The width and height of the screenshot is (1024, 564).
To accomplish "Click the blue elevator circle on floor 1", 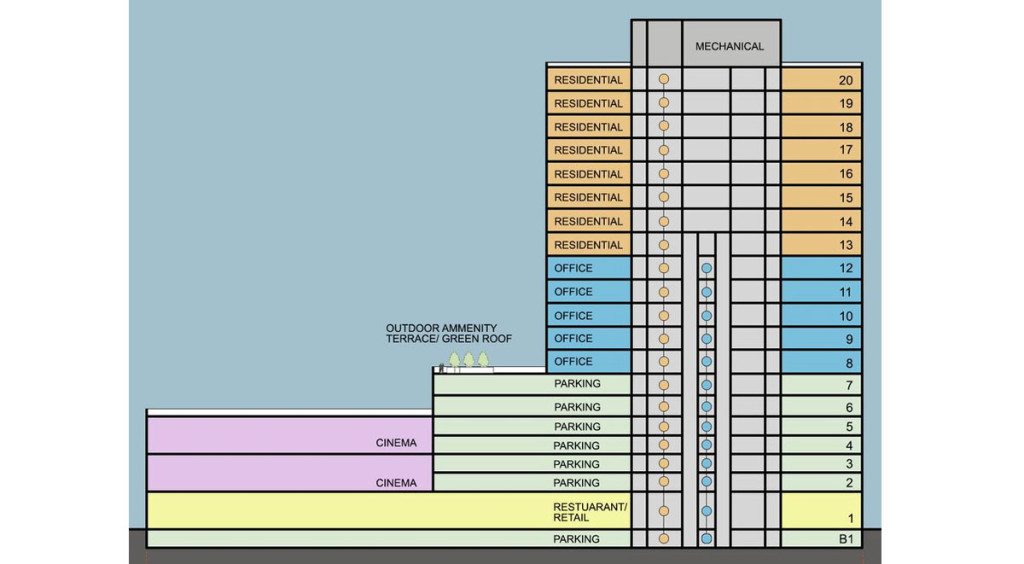I will coord(706,512).
